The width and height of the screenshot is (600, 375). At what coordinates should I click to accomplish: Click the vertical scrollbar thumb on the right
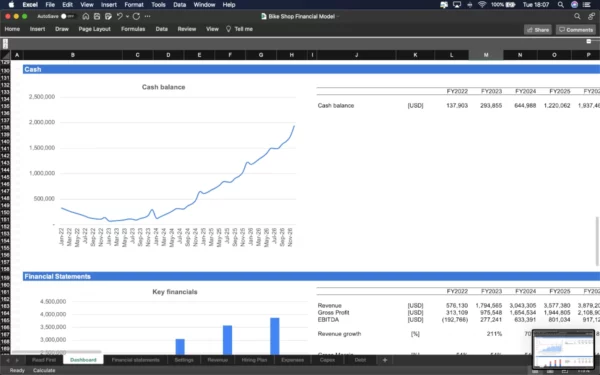click(x=597, y=241)
